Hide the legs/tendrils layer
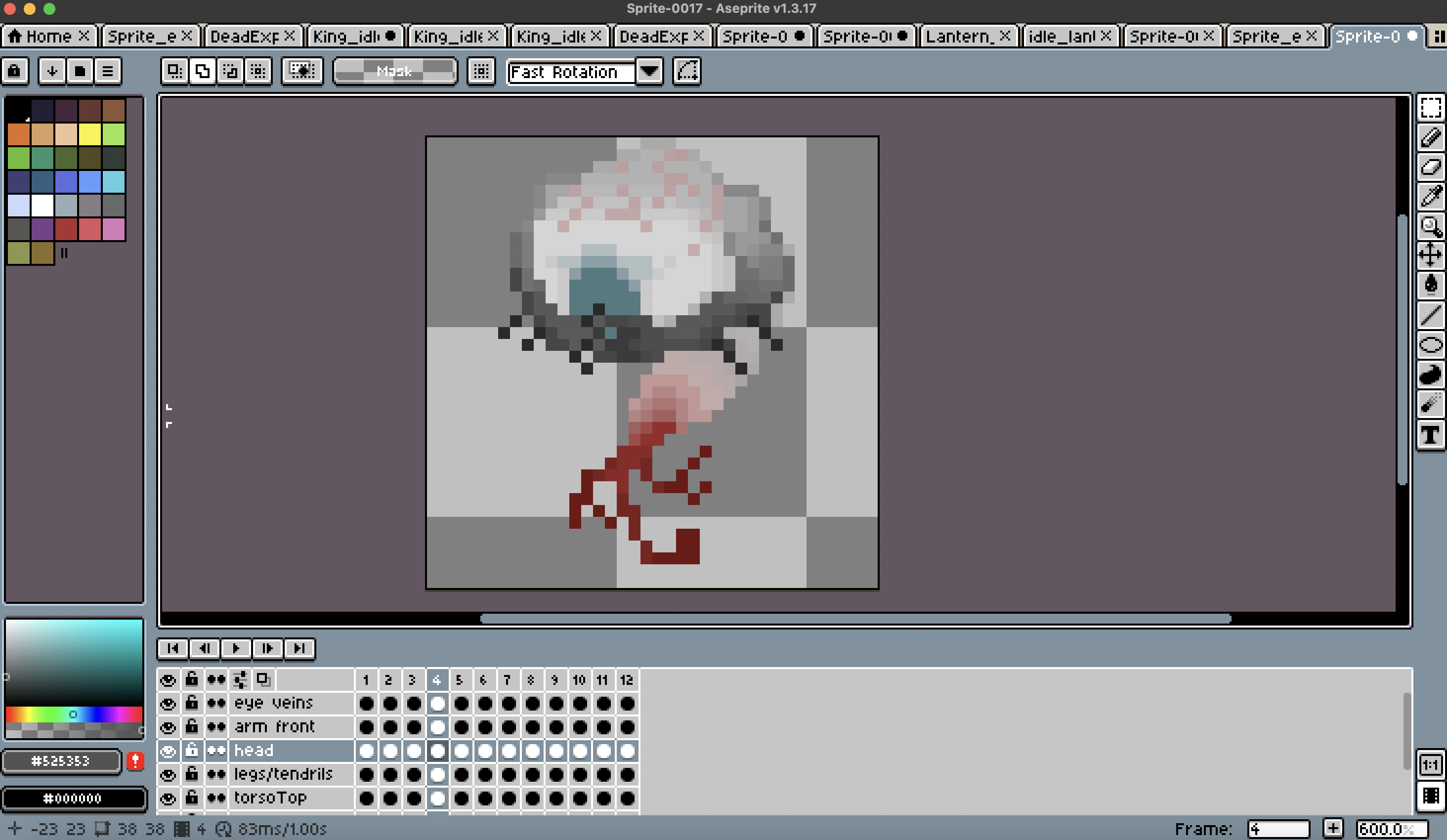 click(x=168, y=774)
